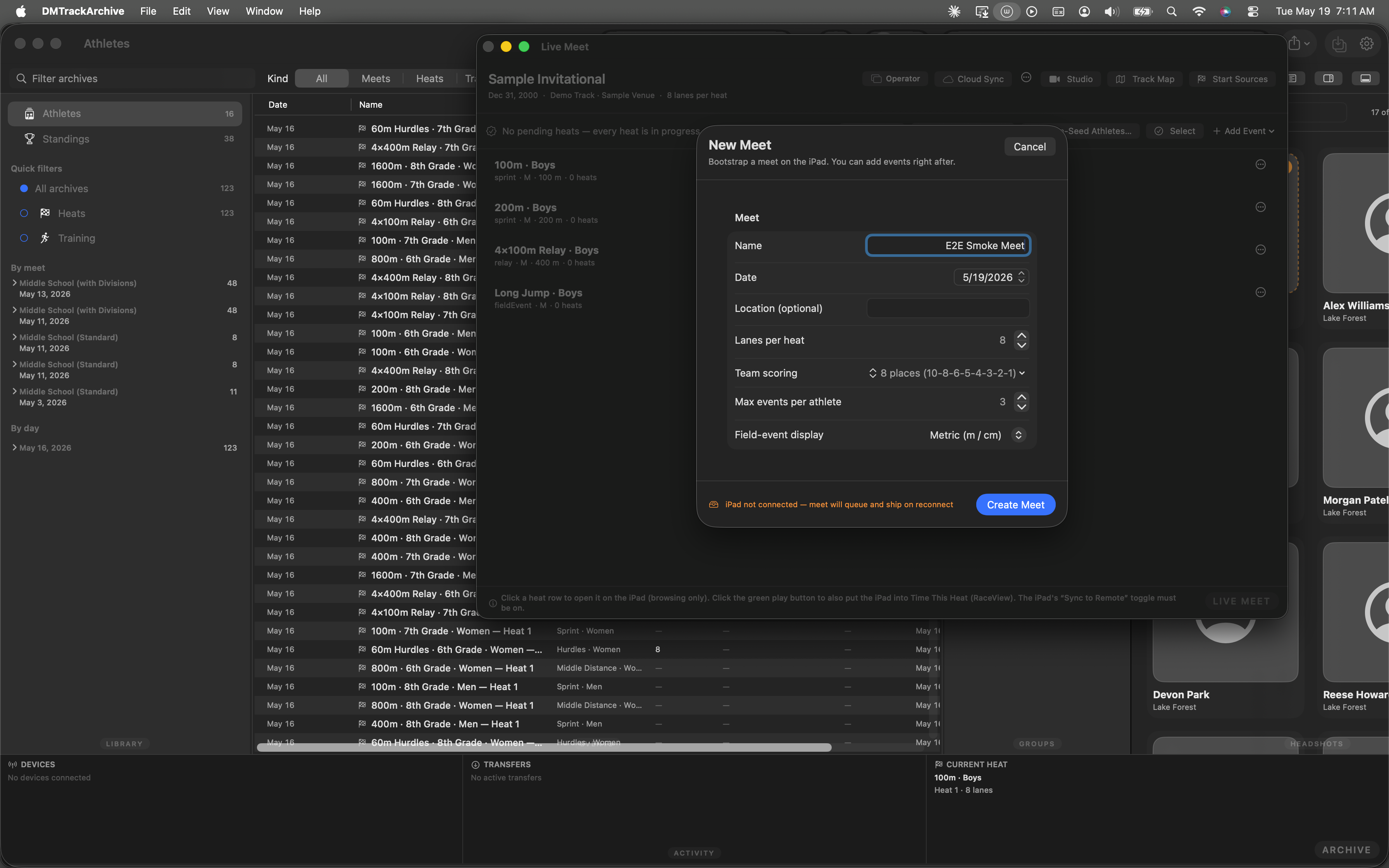
Task: Open 100m · 7th Grade · Women — Heat 1
Action: tap(451, 631)
